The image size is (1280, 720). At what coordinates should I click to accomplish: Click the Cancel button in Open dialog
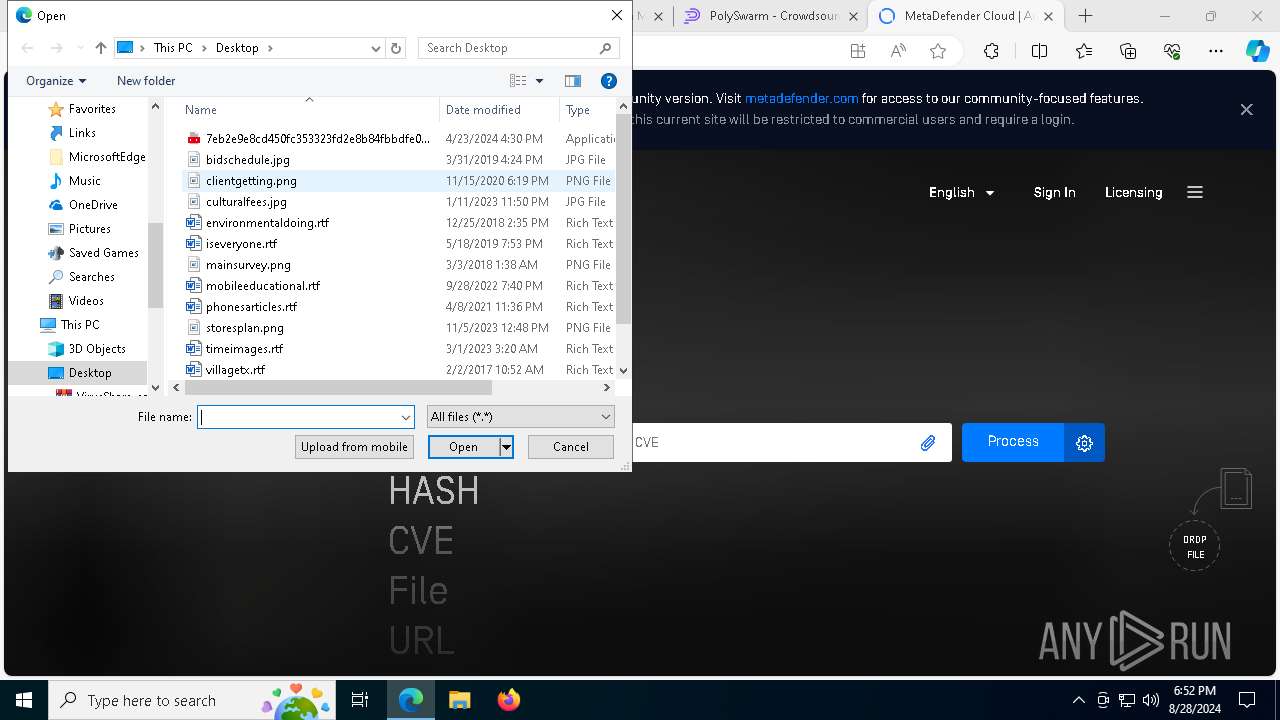point(571,447)
